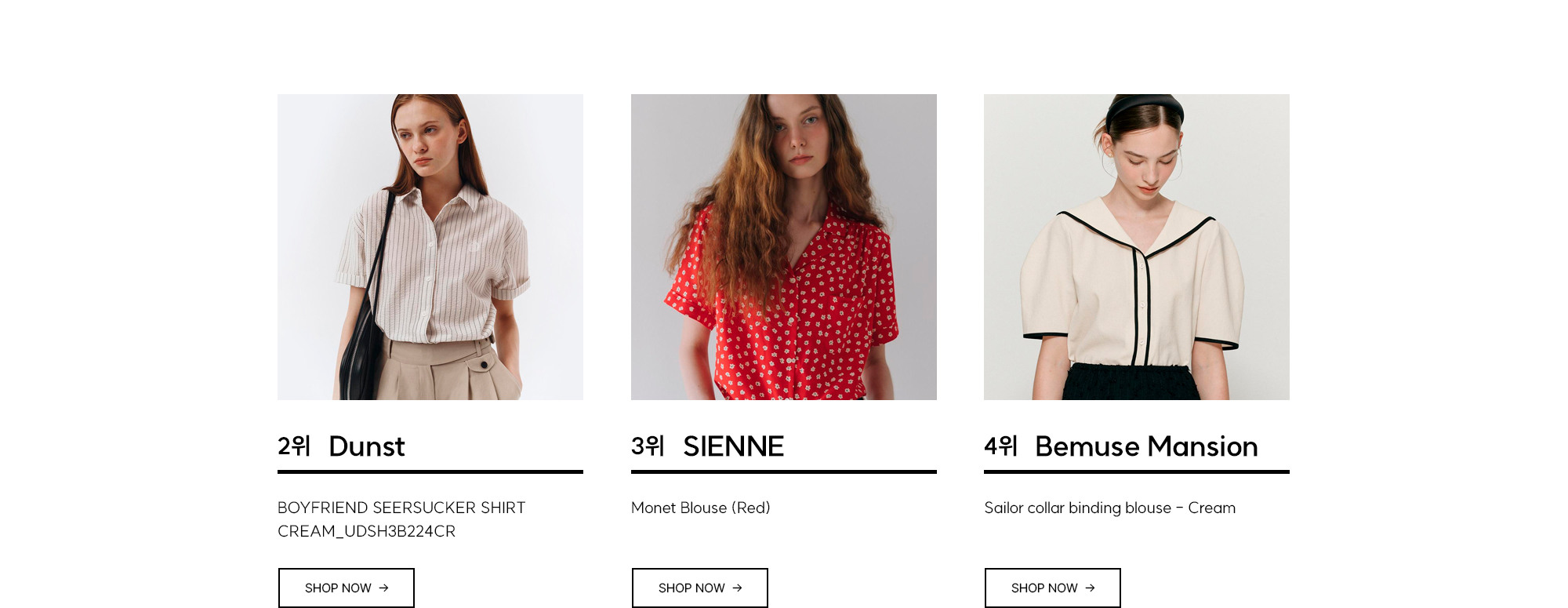Click the arrow icon in Dunst's Shop Now button

tap(383, 588)
